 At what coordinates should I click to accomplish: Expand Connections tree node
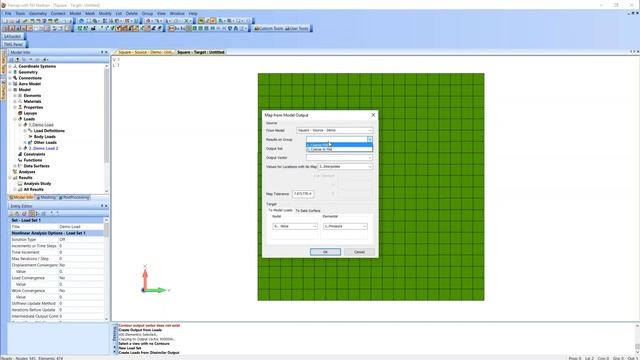(x=10, y=78)
